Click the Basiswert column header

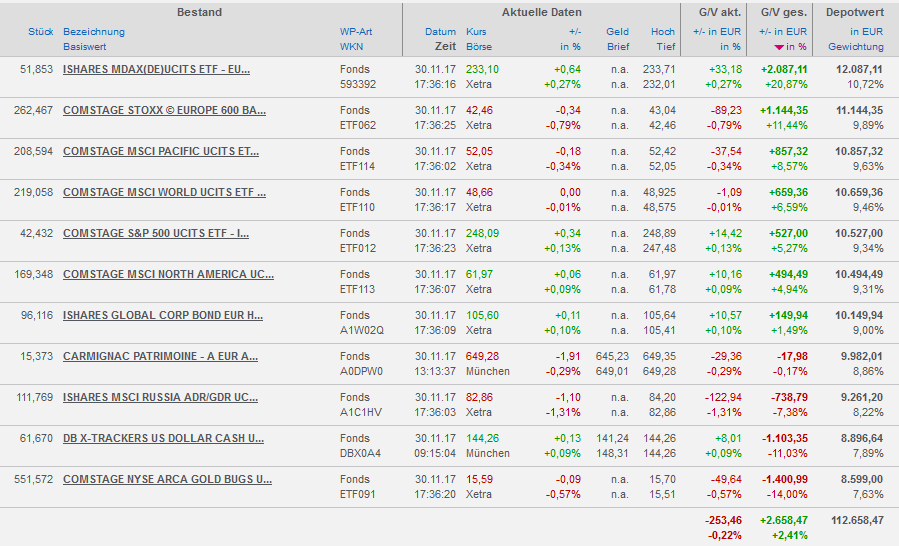click(x=85, y=47)
